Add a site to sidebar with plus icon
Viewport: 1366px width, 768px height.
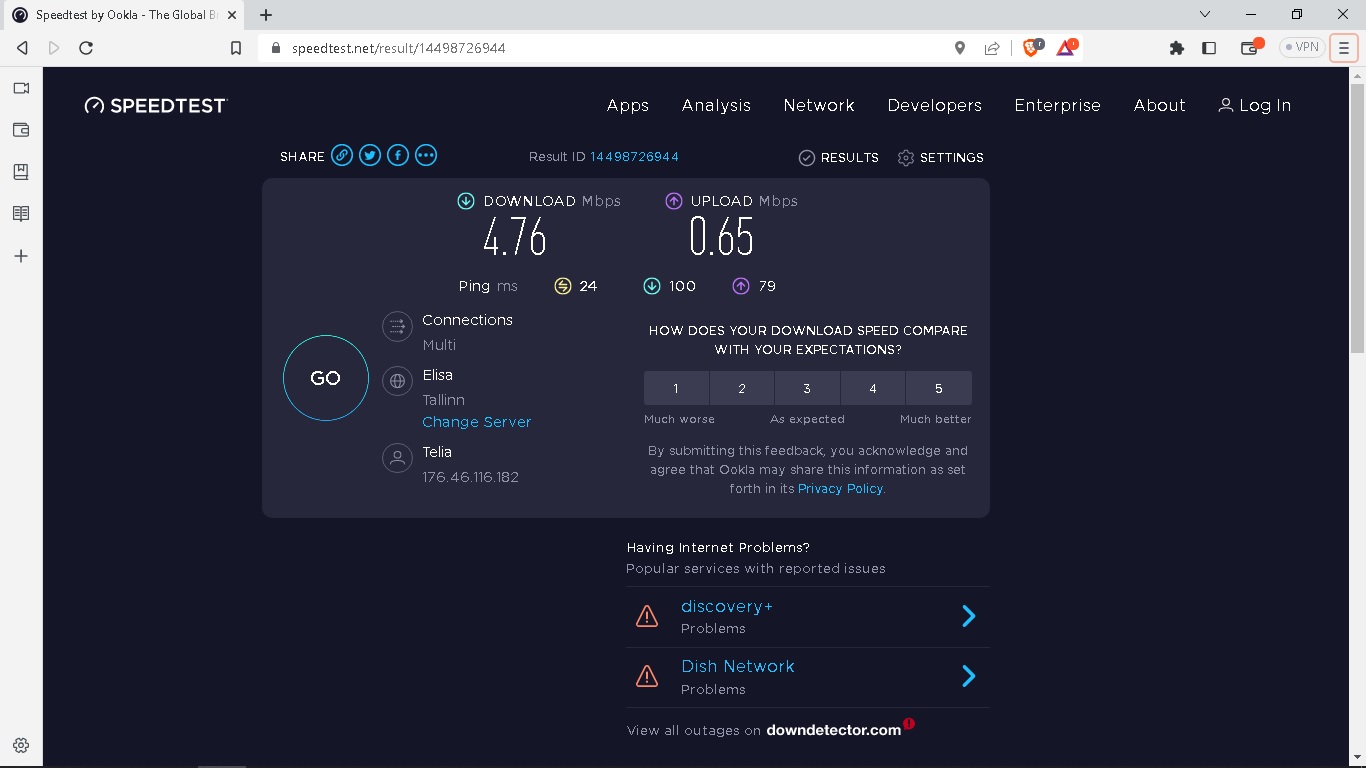21,256
